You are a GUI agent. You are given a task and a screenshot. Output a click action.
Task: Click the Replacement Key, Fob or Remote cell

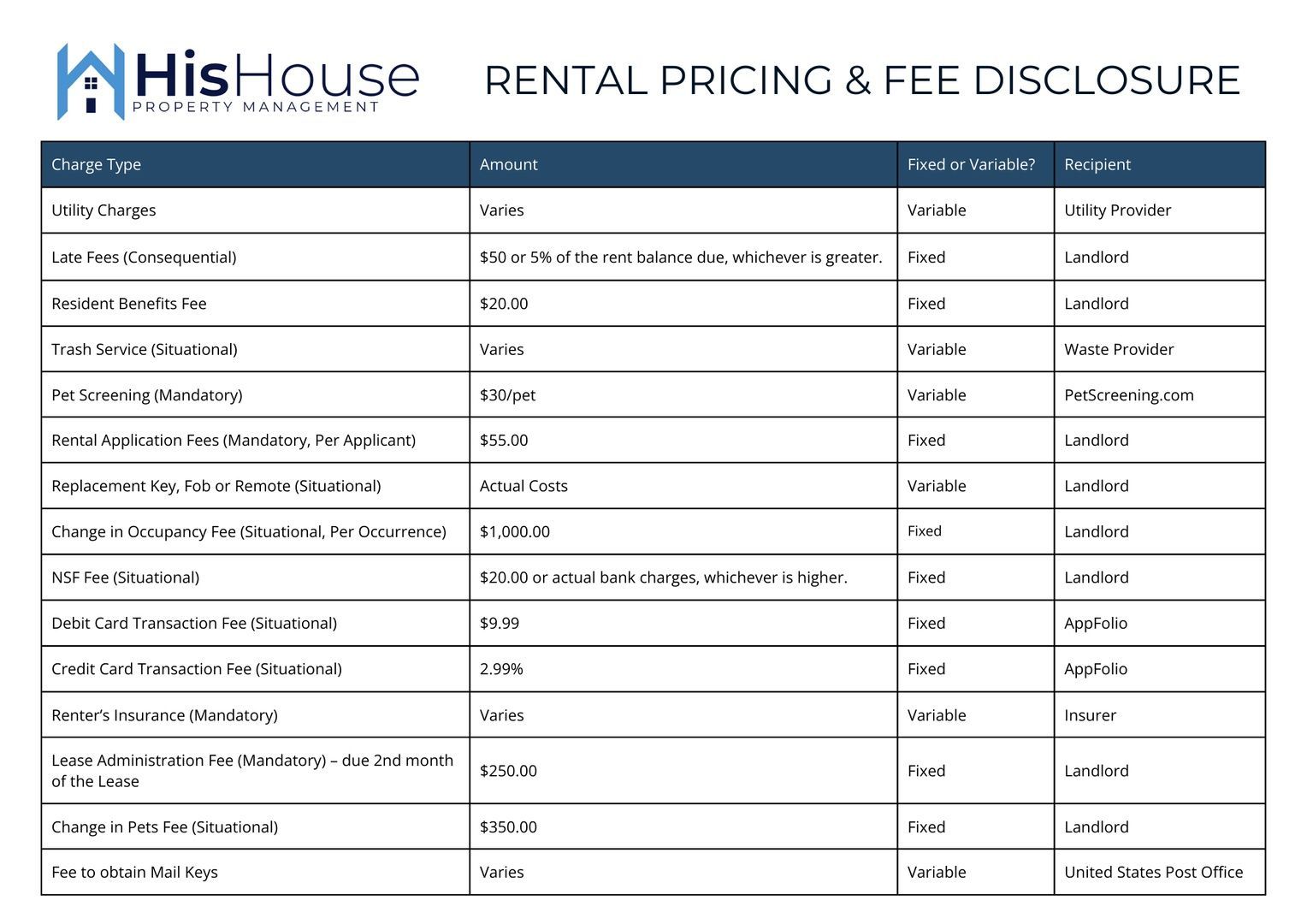pos(216,486)
